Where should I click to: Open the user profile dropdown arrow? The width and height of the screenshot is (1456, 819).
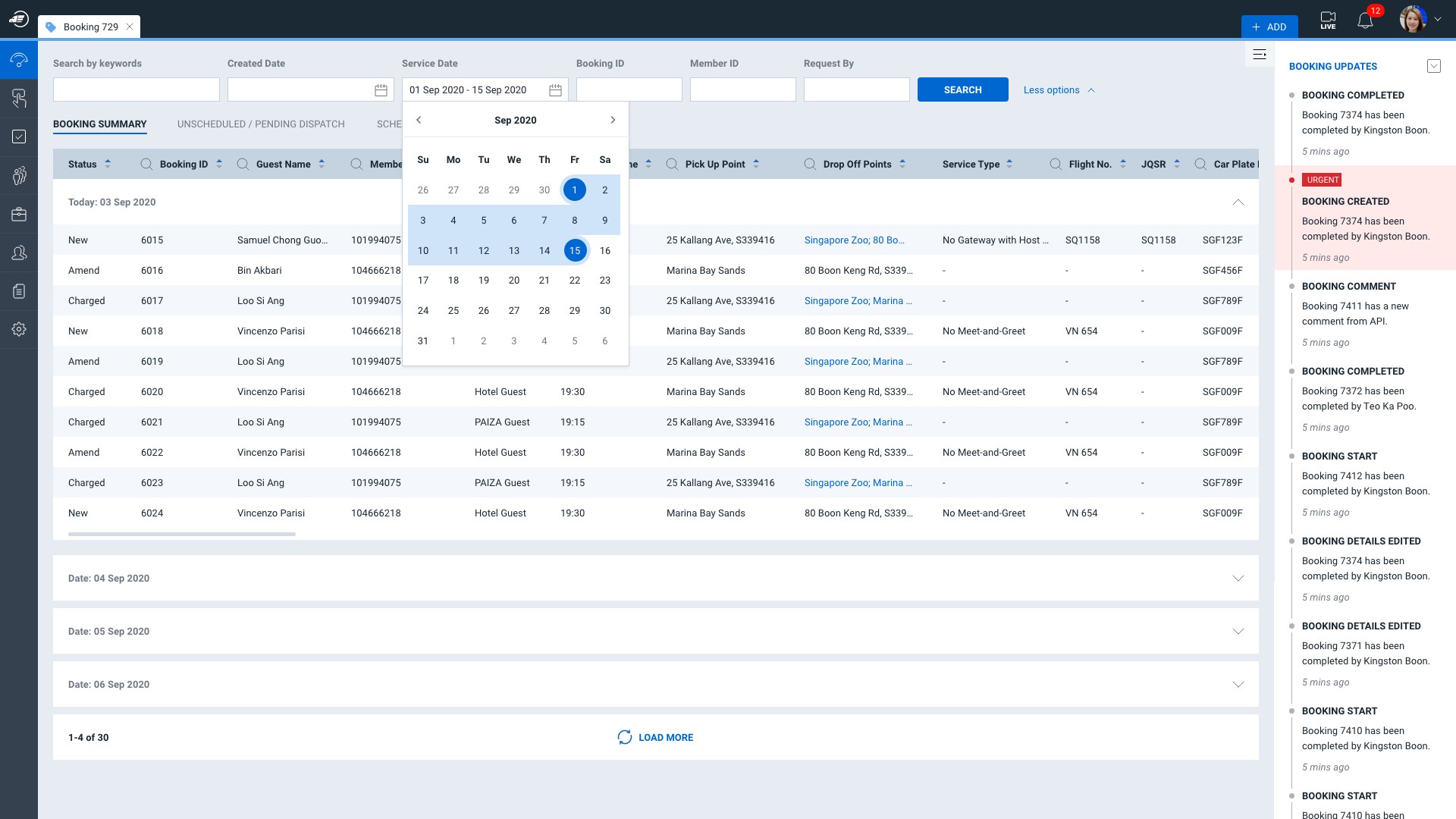1438,20
